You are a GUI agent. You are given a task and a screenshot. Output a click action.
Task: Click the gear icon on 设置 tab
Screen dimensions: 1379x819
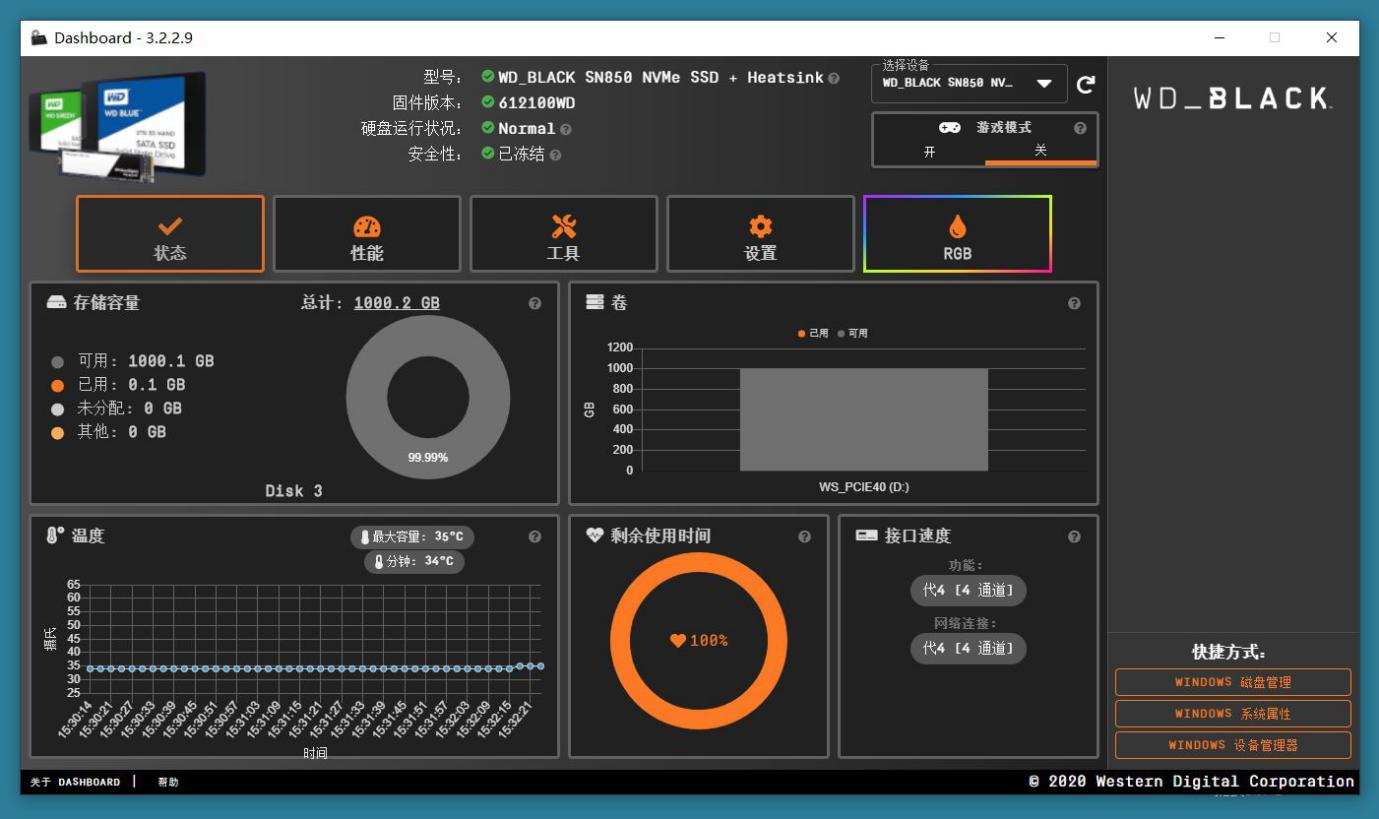click(761, 226)
